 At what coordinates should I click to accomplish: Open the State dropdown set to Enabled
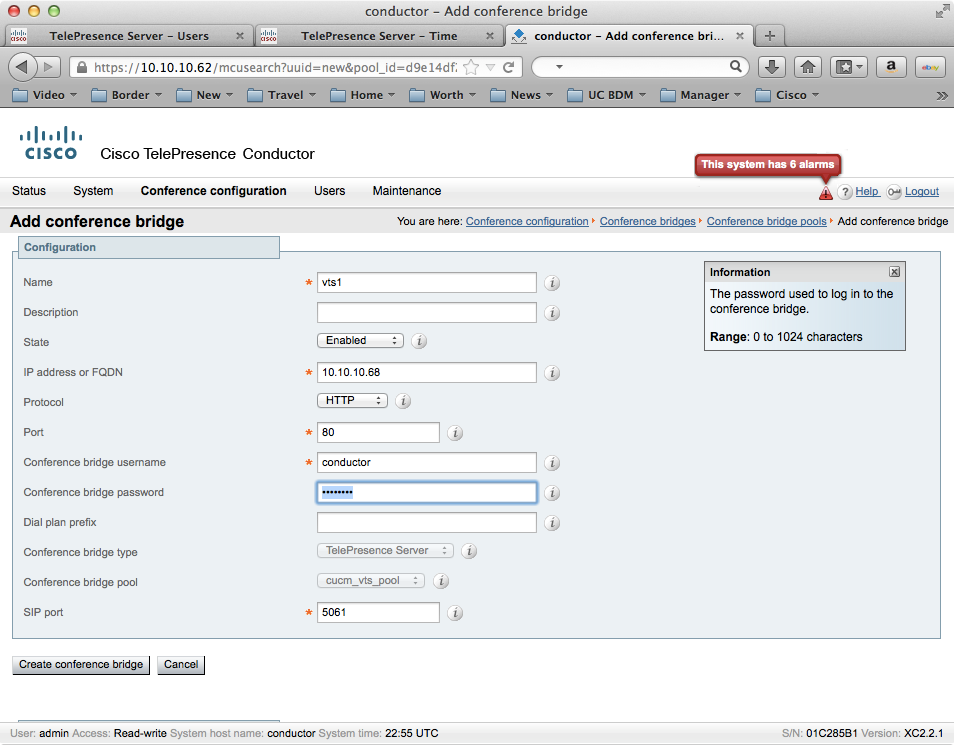tap(360, 341)
